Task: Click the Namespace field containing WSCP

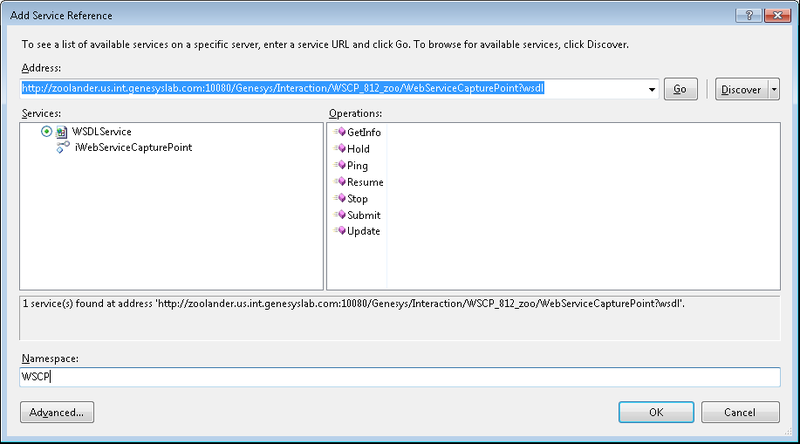Action: pyautogui.click(x=400, y=377)
